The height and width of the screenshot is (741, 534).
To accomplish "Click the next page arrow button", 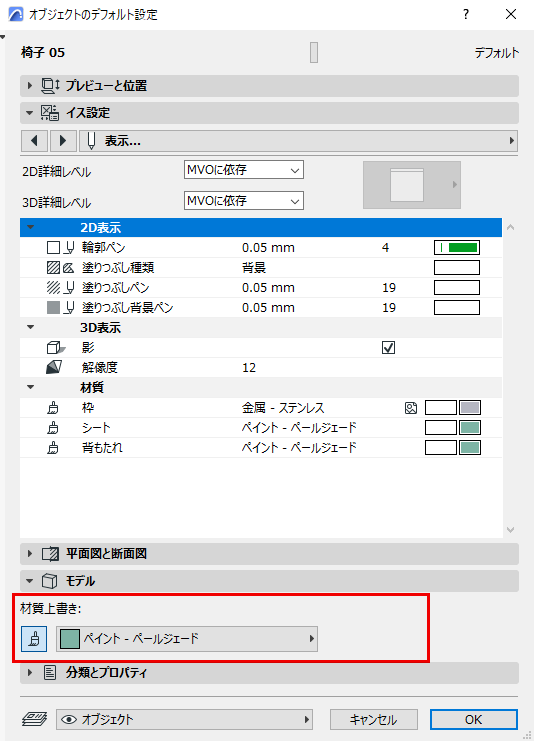I will [63, 141].
